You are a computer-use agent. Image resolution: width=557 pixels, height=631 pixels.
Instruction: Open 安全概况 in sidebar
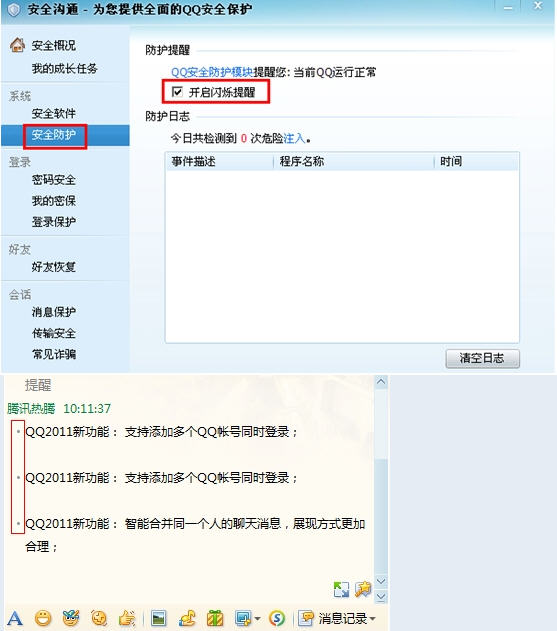[x=54, y=45]
